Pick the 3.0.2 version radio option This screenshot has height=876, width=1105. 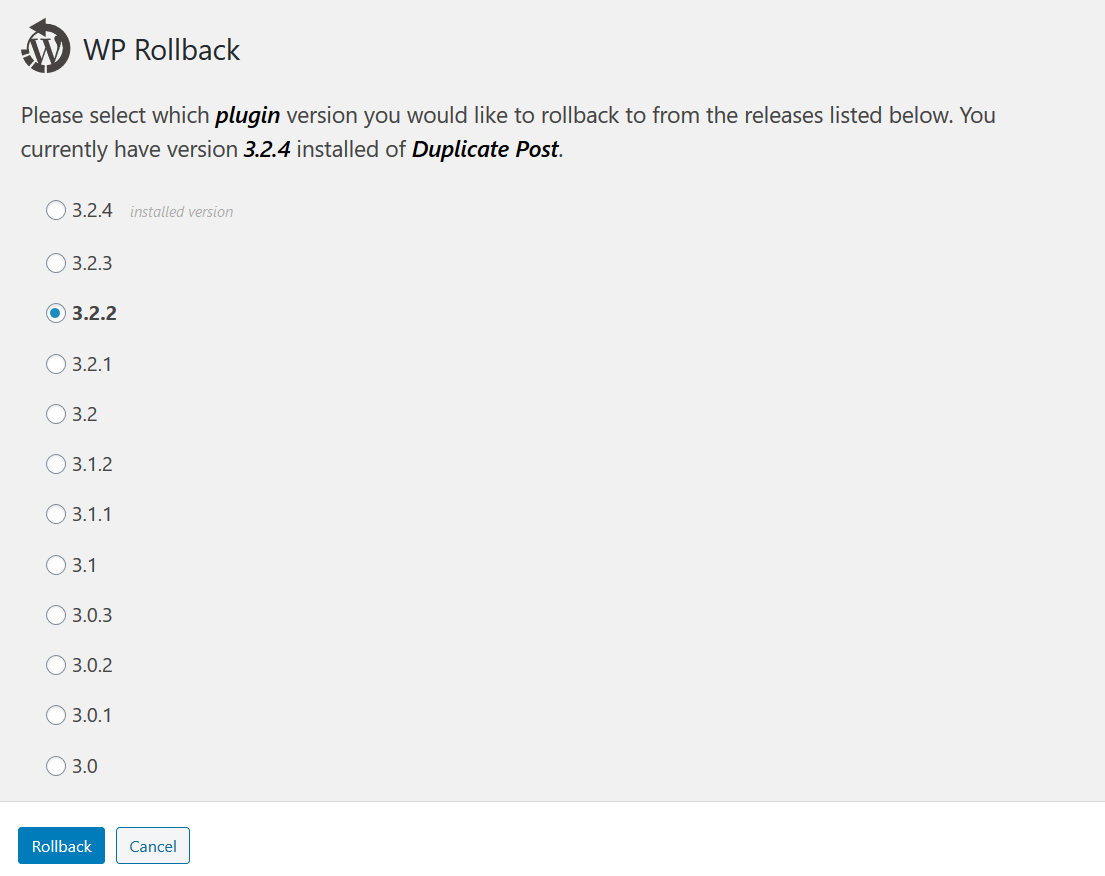tap(56, 665)
